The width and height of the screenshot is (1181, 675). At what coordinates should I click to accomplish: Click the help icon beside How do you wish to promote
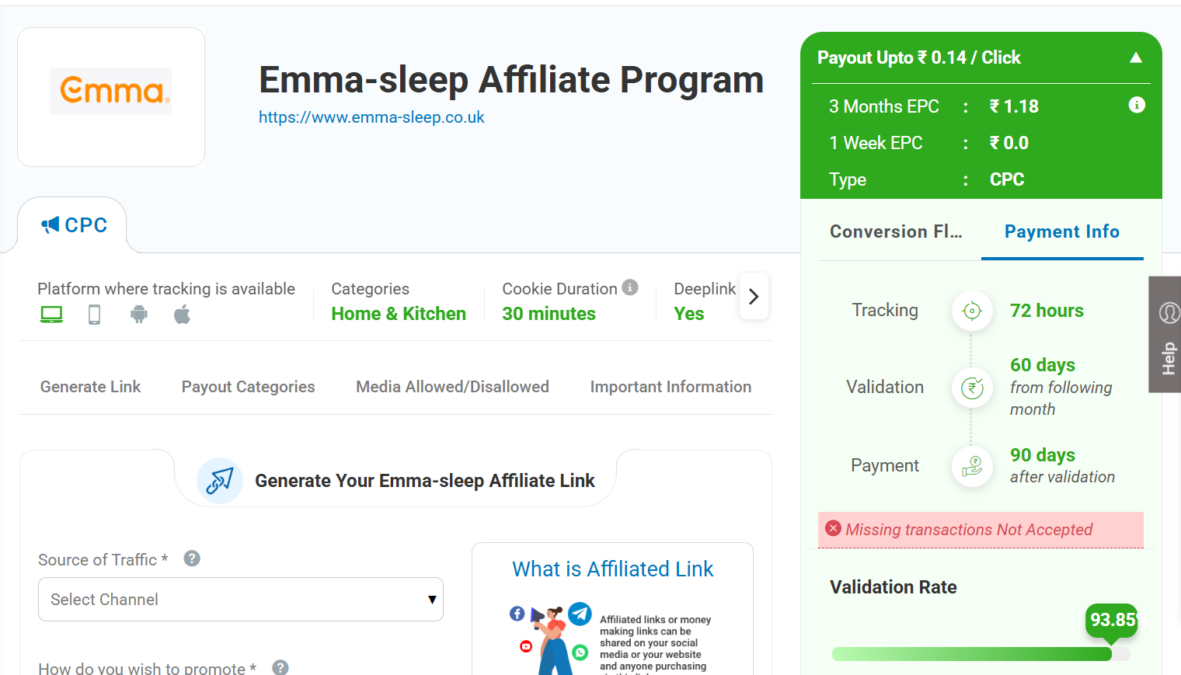280,667
